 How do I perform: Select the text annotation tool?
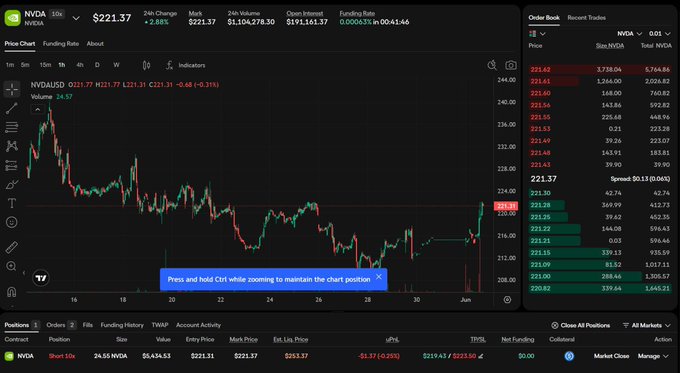coord(12,203)
